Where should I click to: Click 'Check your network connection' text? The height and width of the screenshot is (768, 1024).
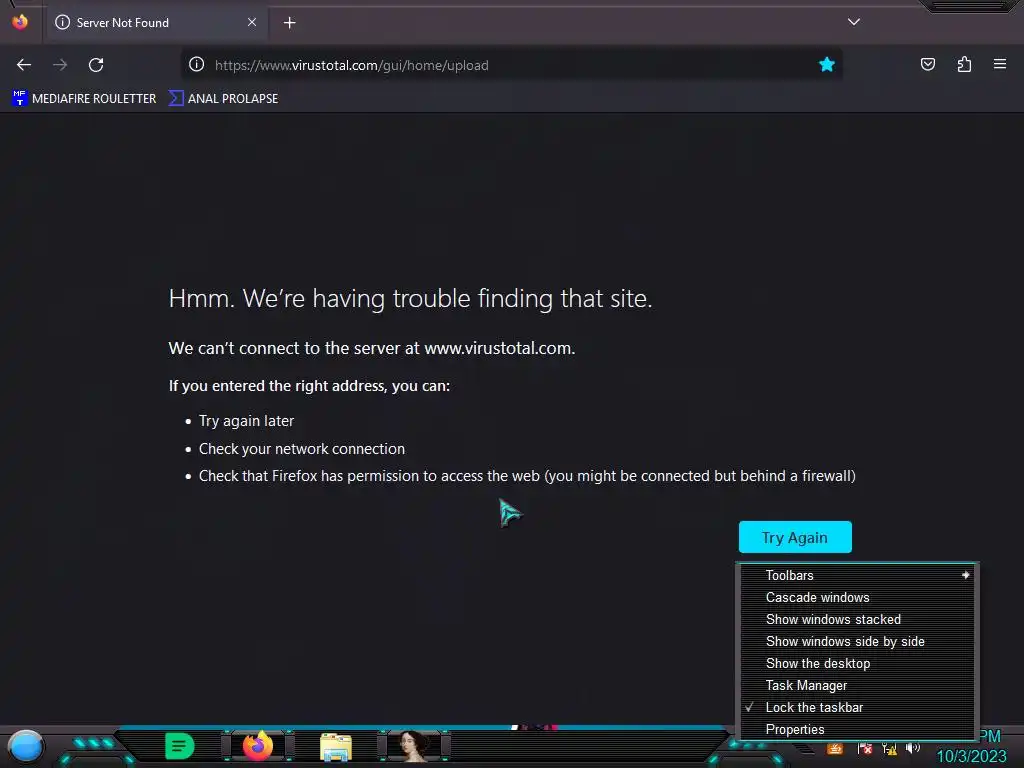tap(302, 449)
